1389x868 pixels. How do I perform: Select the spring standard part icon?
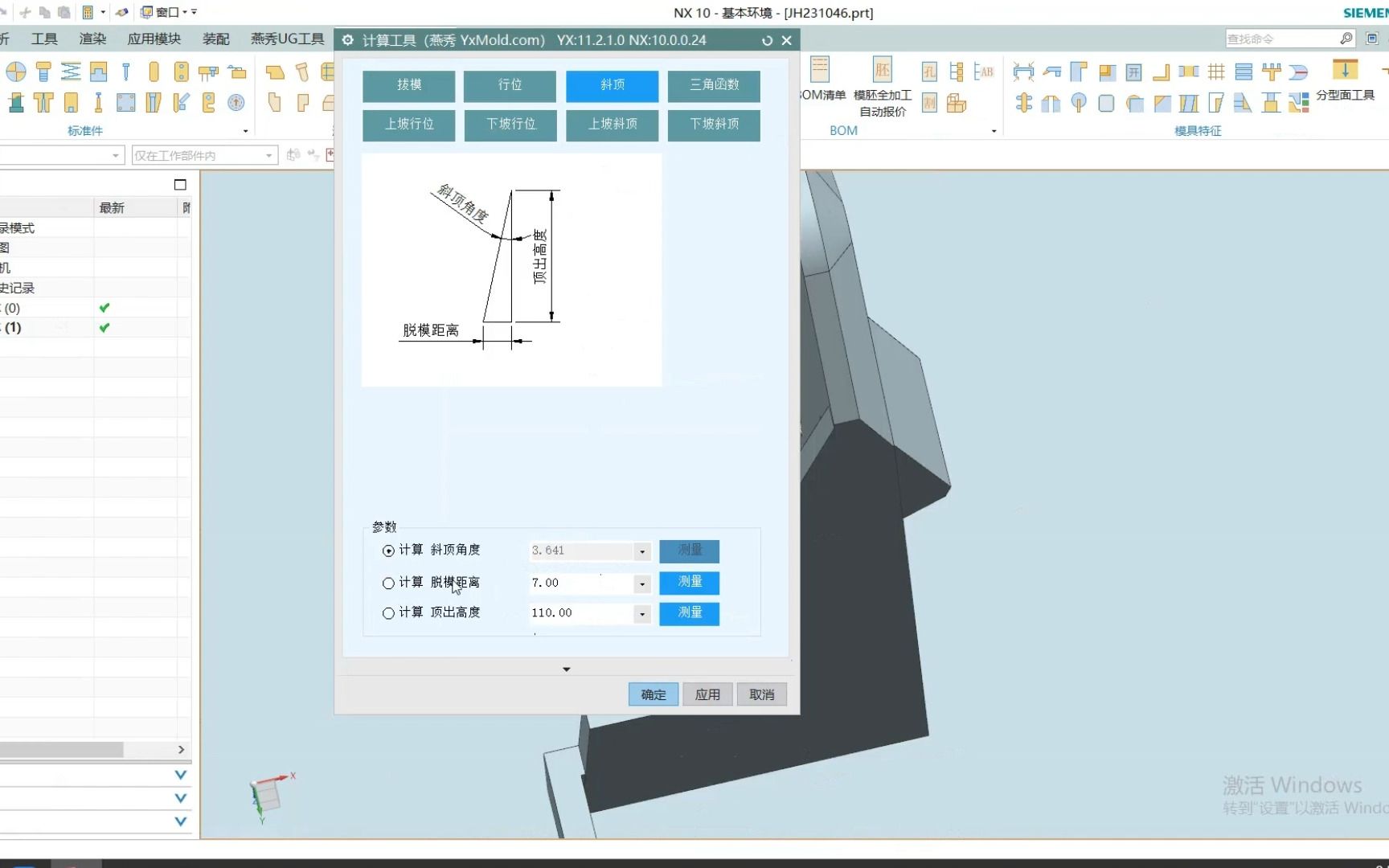(x=72, y=71)
